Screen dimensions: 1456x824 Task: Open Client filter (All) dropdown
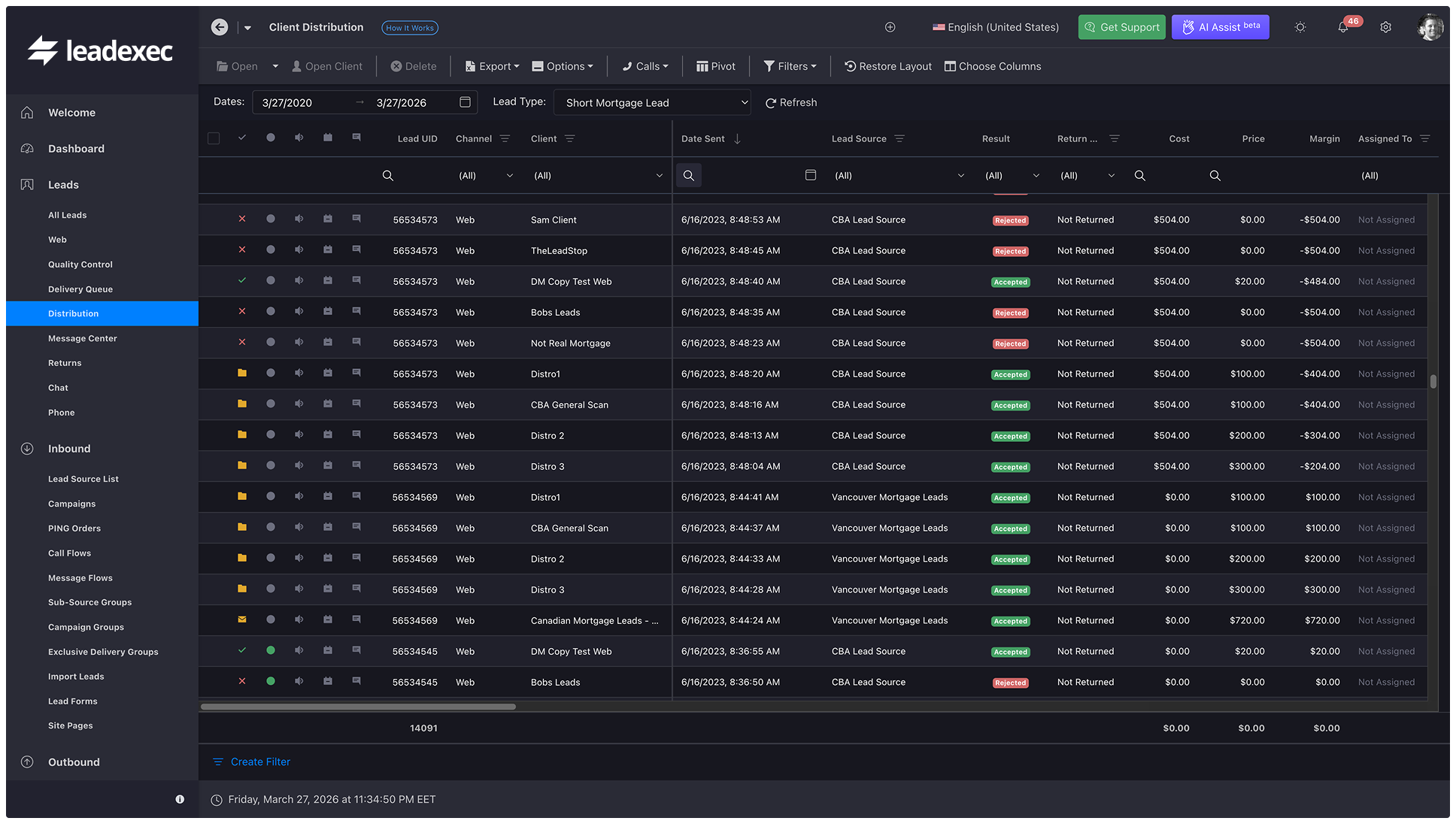[598, 175]
